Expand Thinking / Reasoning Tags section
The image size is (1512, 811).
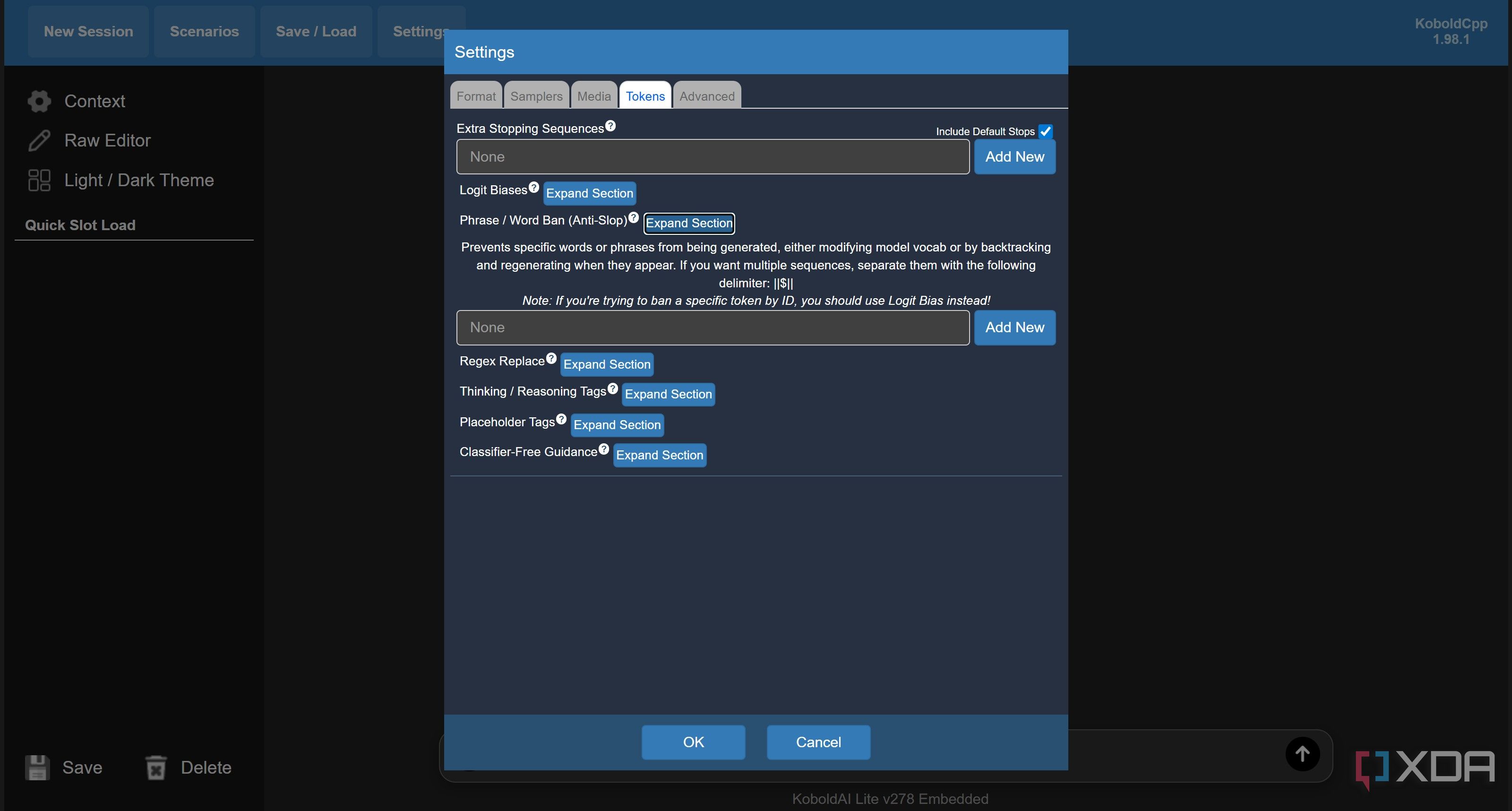click(668, 394)
